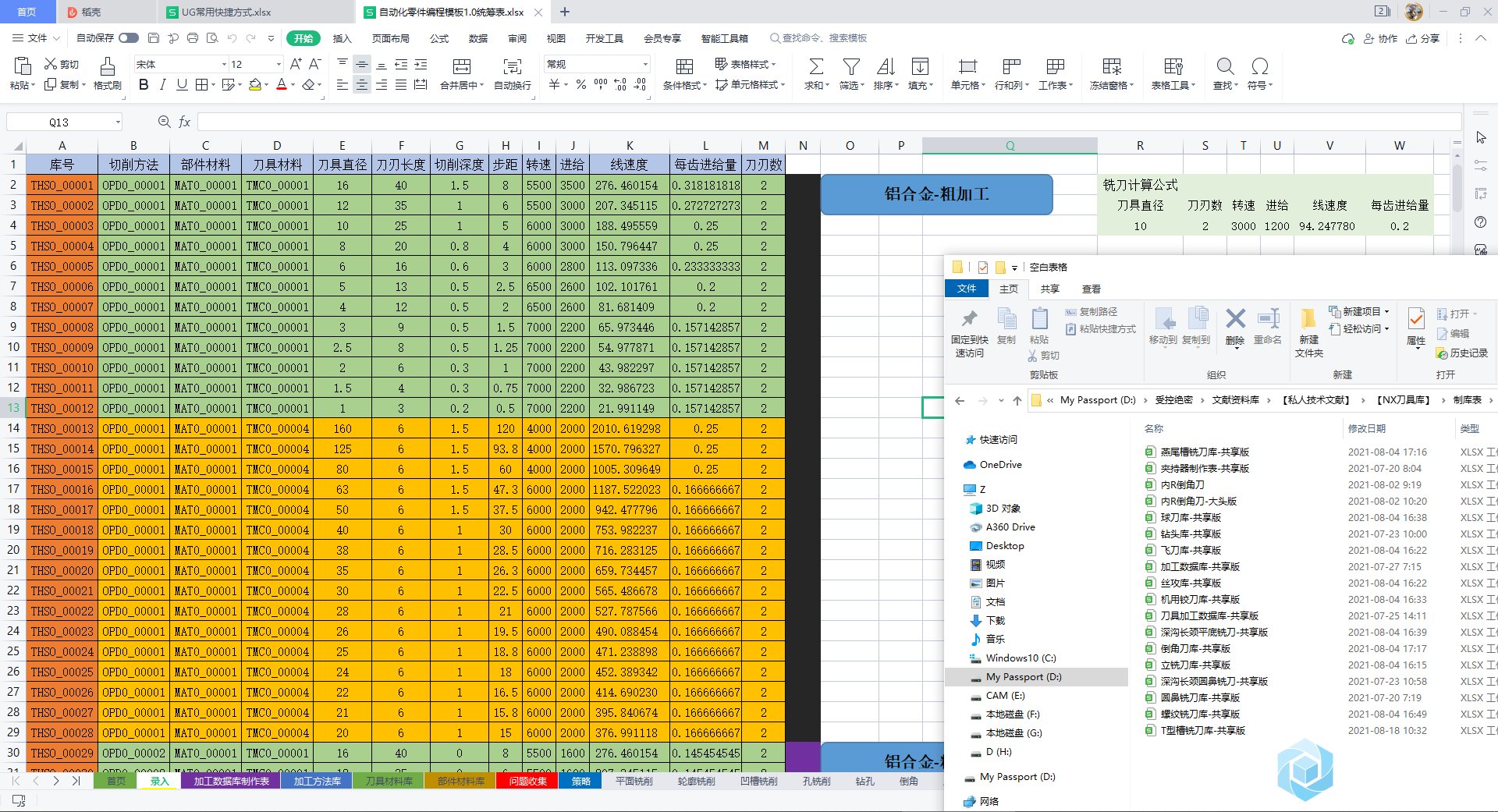Click the save icon in quick access toolbar
Screen dimensions: 1498x812
click(154, 37)
